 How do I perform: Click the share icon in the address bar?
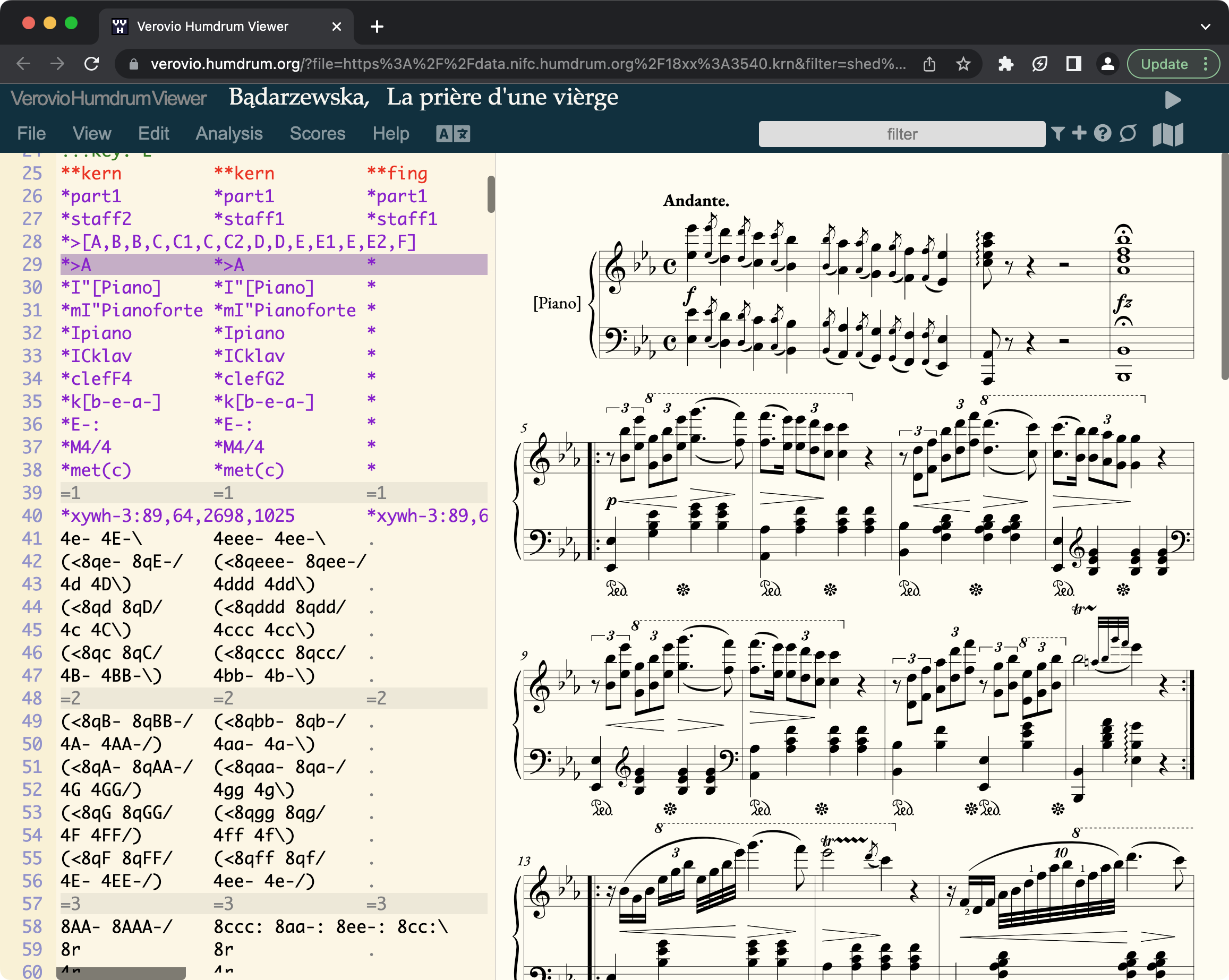(930, 64)
